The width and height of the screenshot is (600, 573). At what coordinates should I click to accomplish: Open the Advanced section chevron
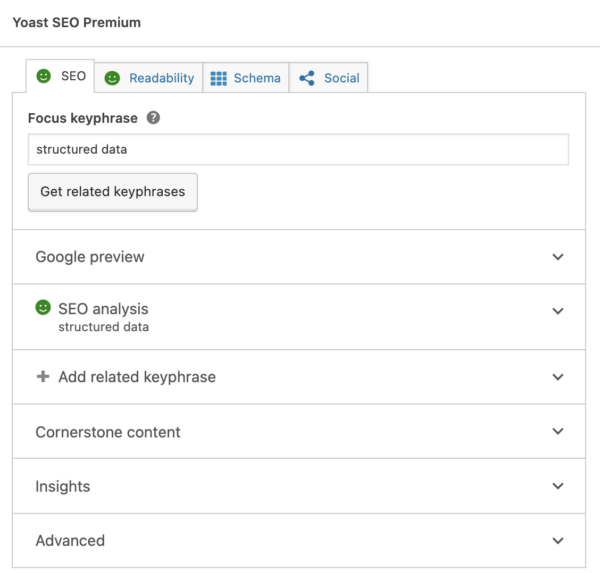(558, 540)
